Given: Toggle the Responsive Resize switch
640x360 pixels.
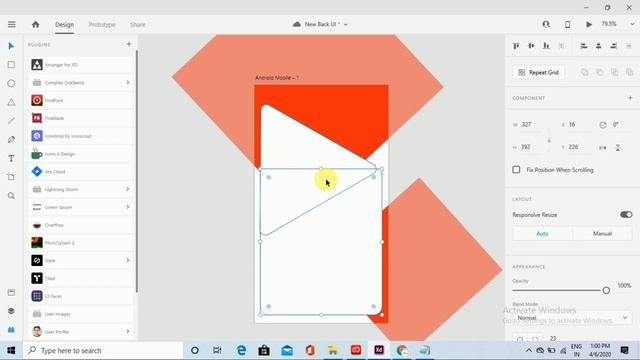Looking at the screenshot, I should [626, 215].
